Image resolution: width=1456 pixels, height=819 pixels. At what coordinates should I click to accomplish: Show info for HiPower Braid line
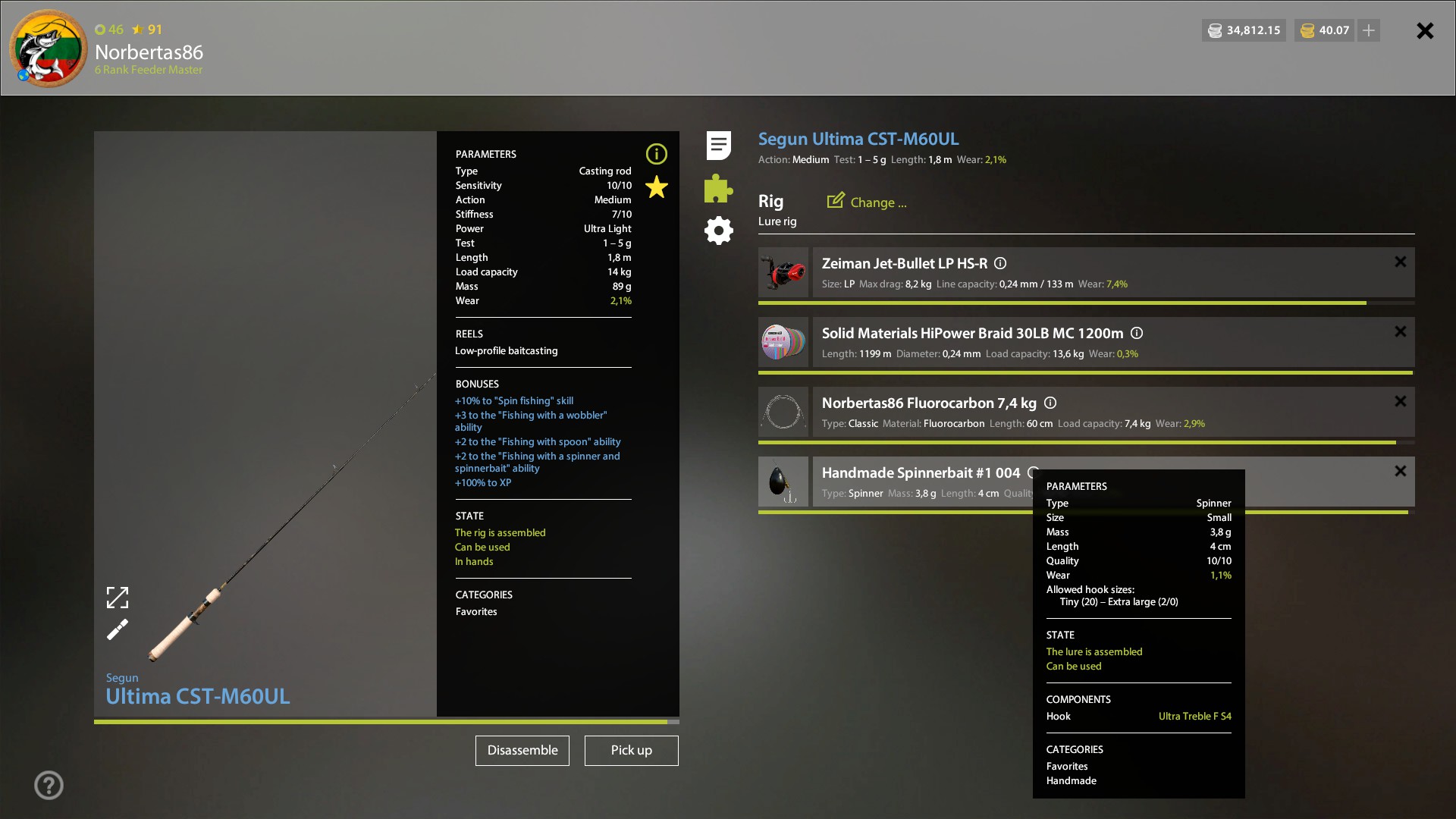click(x=1136, y=333)
